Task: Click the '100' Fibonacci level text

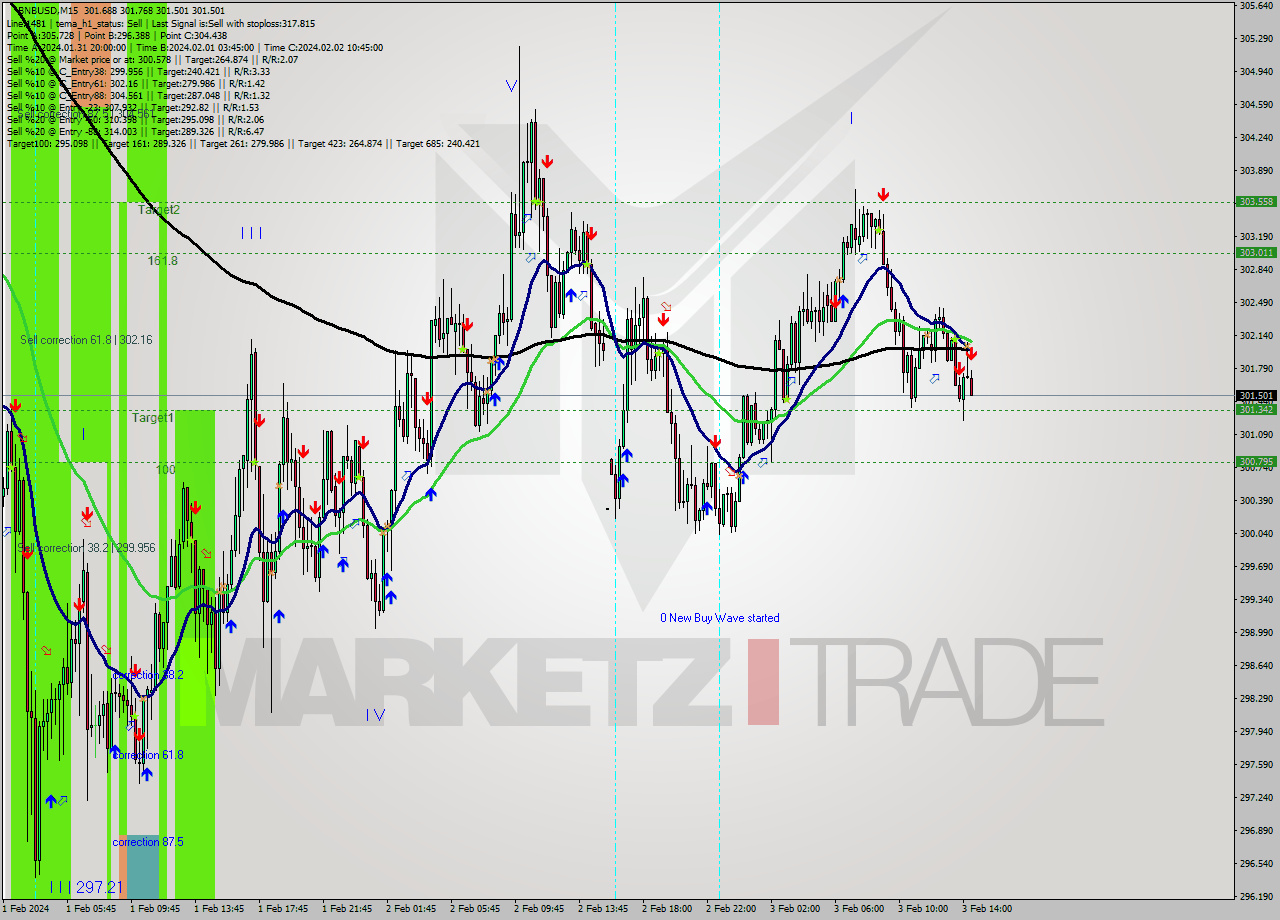Action: tap(165, 469)
